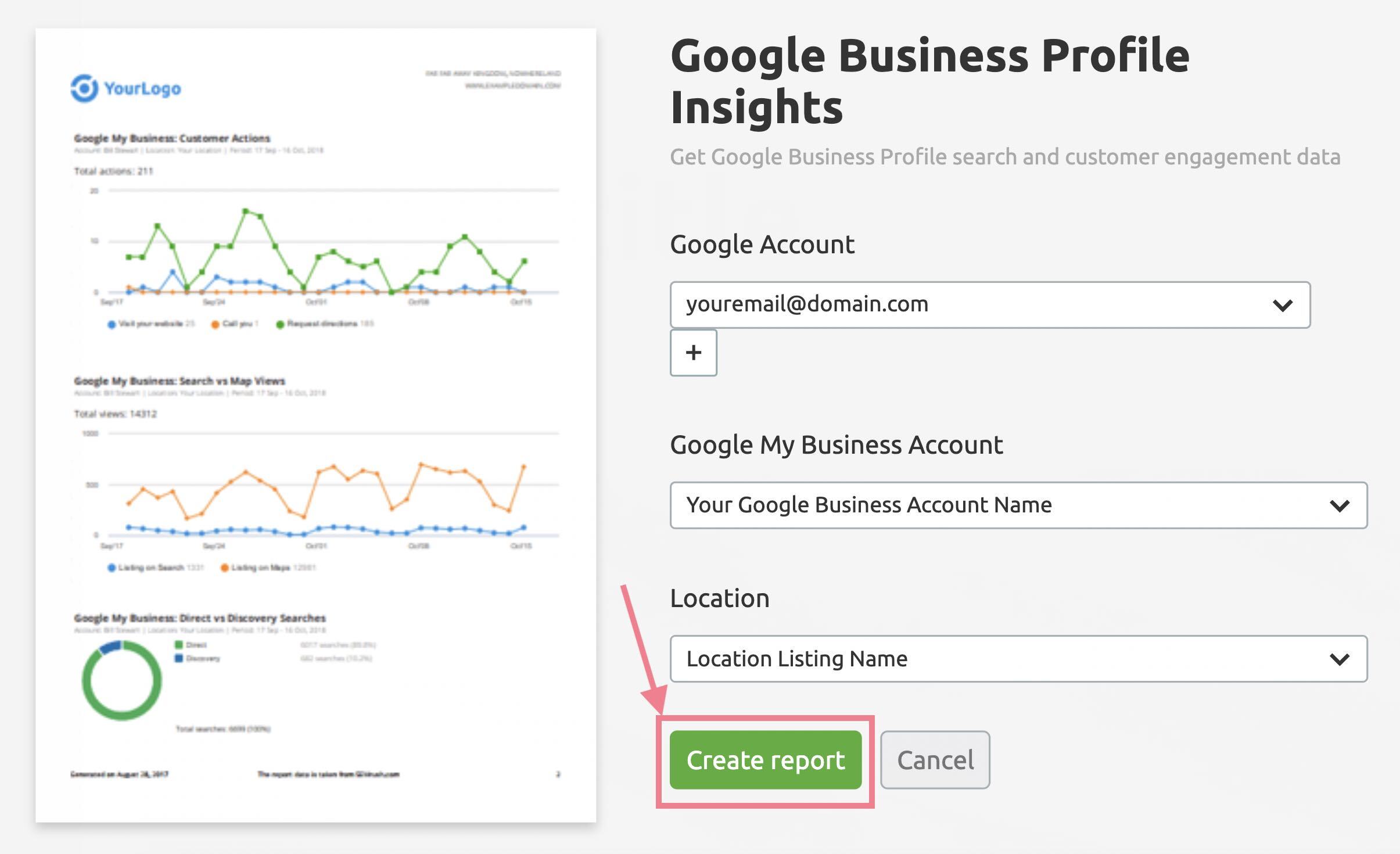Open the Location Listing Name dropdown
The width and height of the screenshot is (1400, 854).
1018,659
